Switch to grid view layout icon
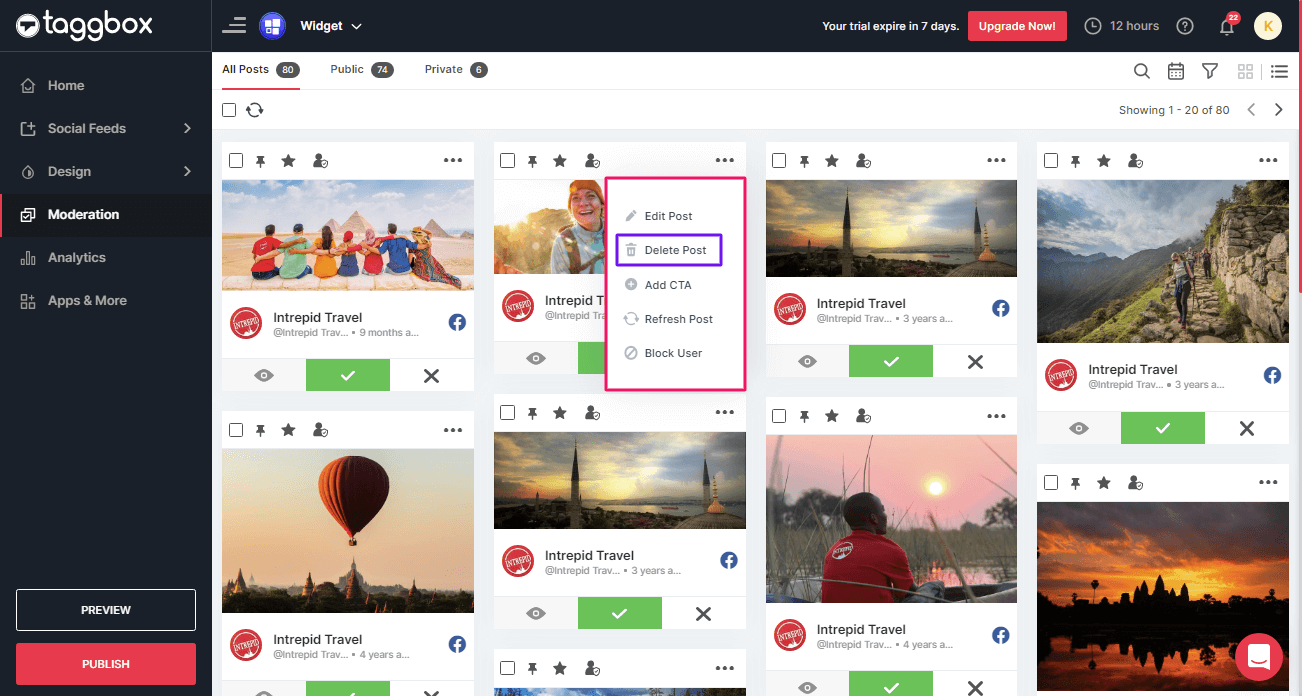 pos(1245,71)
